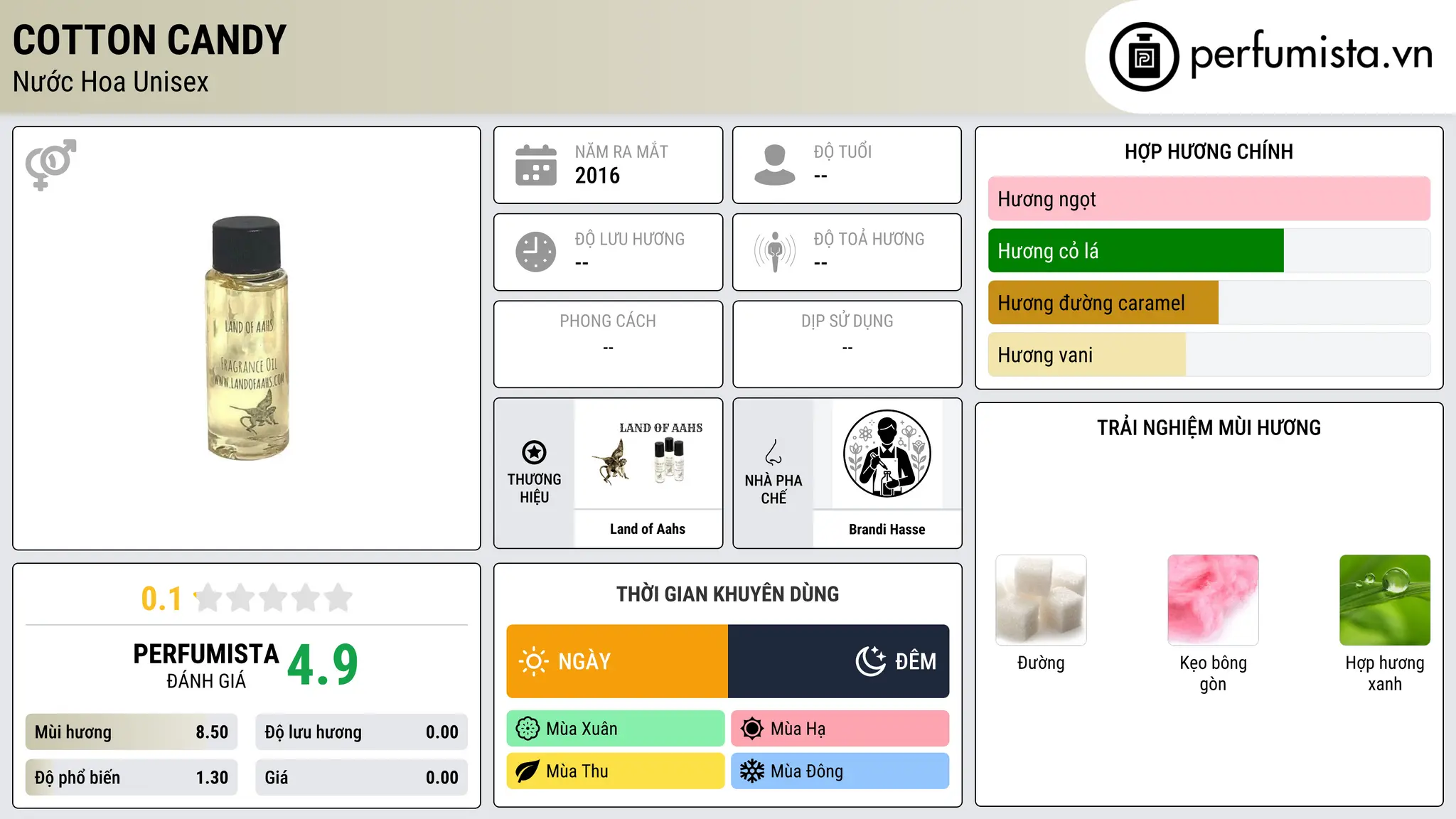The height and width of the screenshot is (819, 1456).
Task: Click the nose icon above Nhà pha chế
Action: [x=773, y=452]
